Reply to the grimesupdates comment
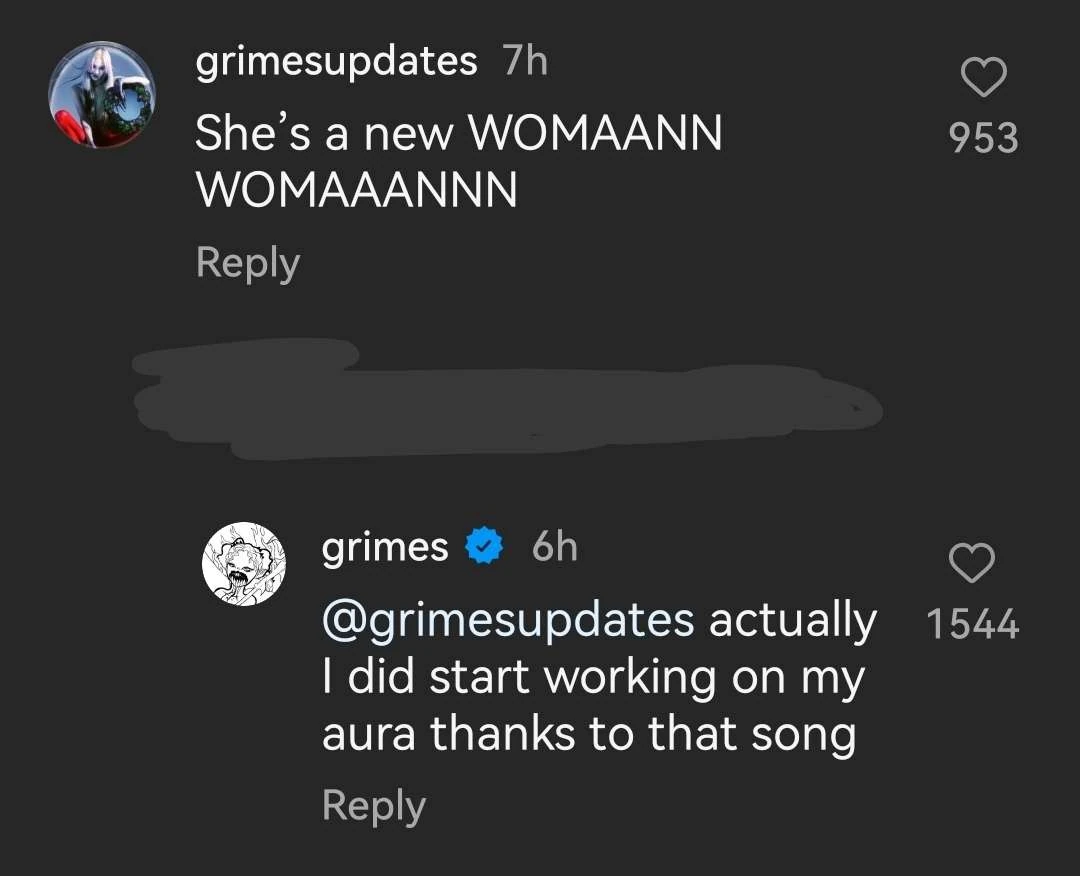This screenshot has width=1080, height=876. click(x=247, y=263)
